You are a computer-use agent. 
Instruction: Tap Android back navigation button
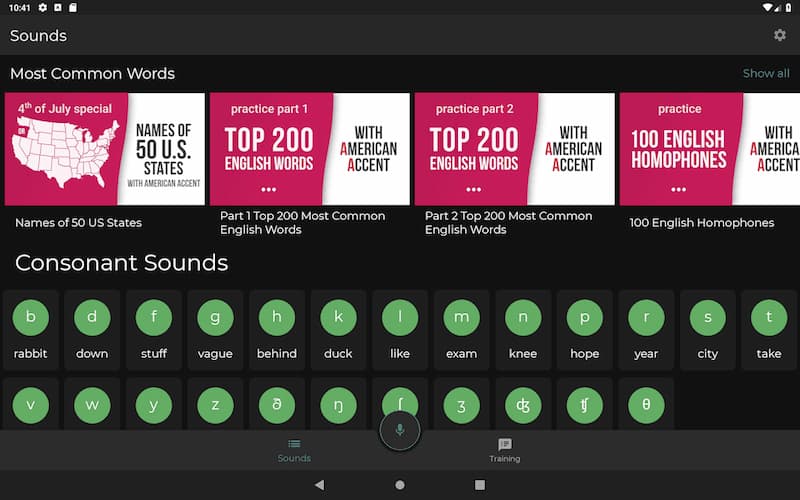point(319,485)
